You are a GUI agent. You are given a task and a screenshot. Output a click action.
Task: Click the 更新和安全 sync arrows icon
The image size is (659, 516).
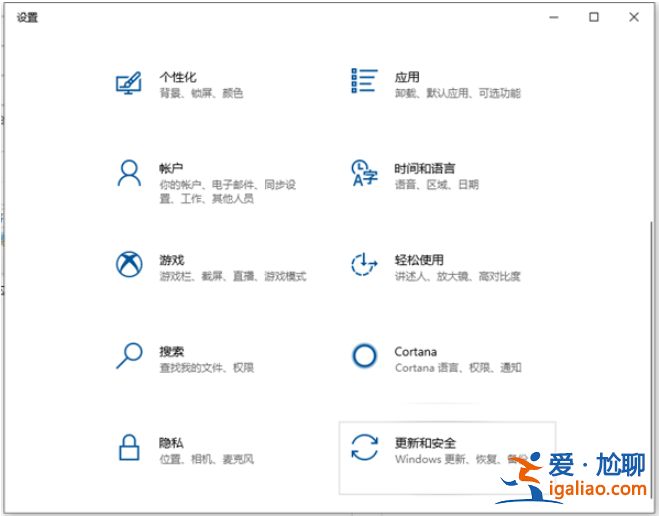coord(364,448)
